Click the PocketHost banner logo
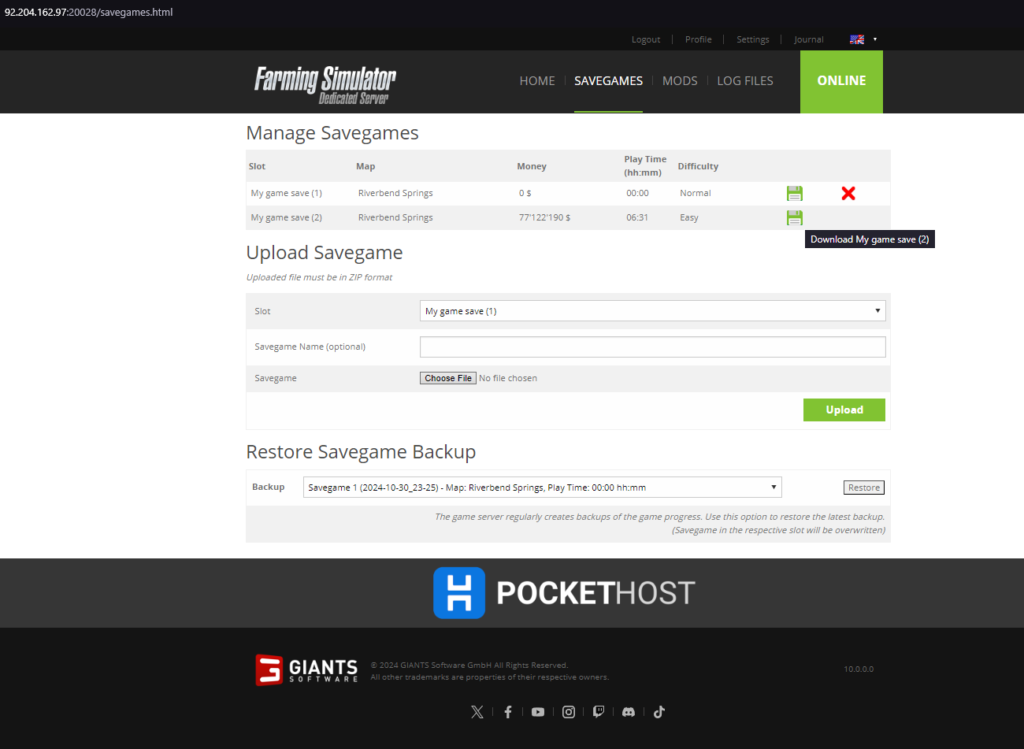The height and width of the screenshot is (749, 1024). point(564,593)
